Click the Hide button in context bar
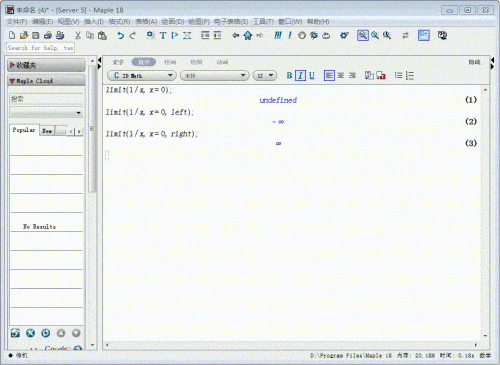This screenshot has width=500, height=365. pyautogui.click(x=474, y=62)
